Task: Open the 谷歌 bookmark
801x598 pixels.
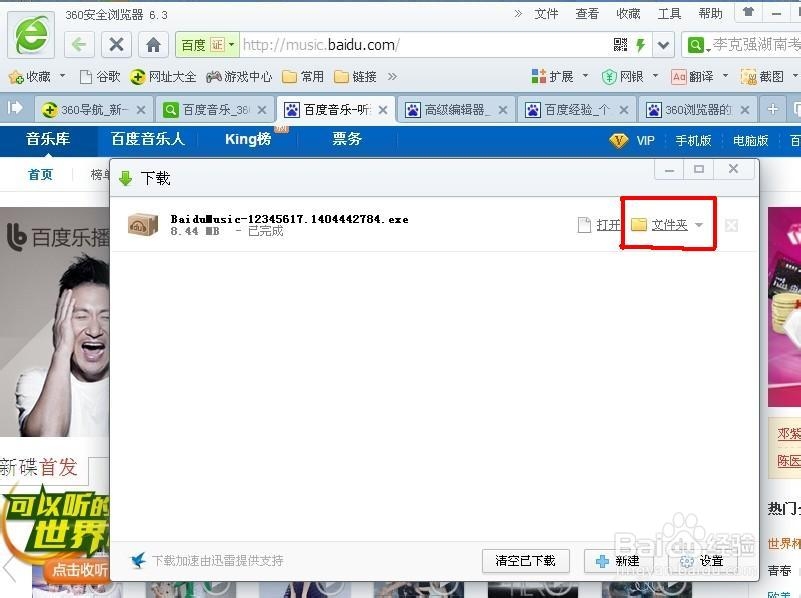Action: [100, 77]
